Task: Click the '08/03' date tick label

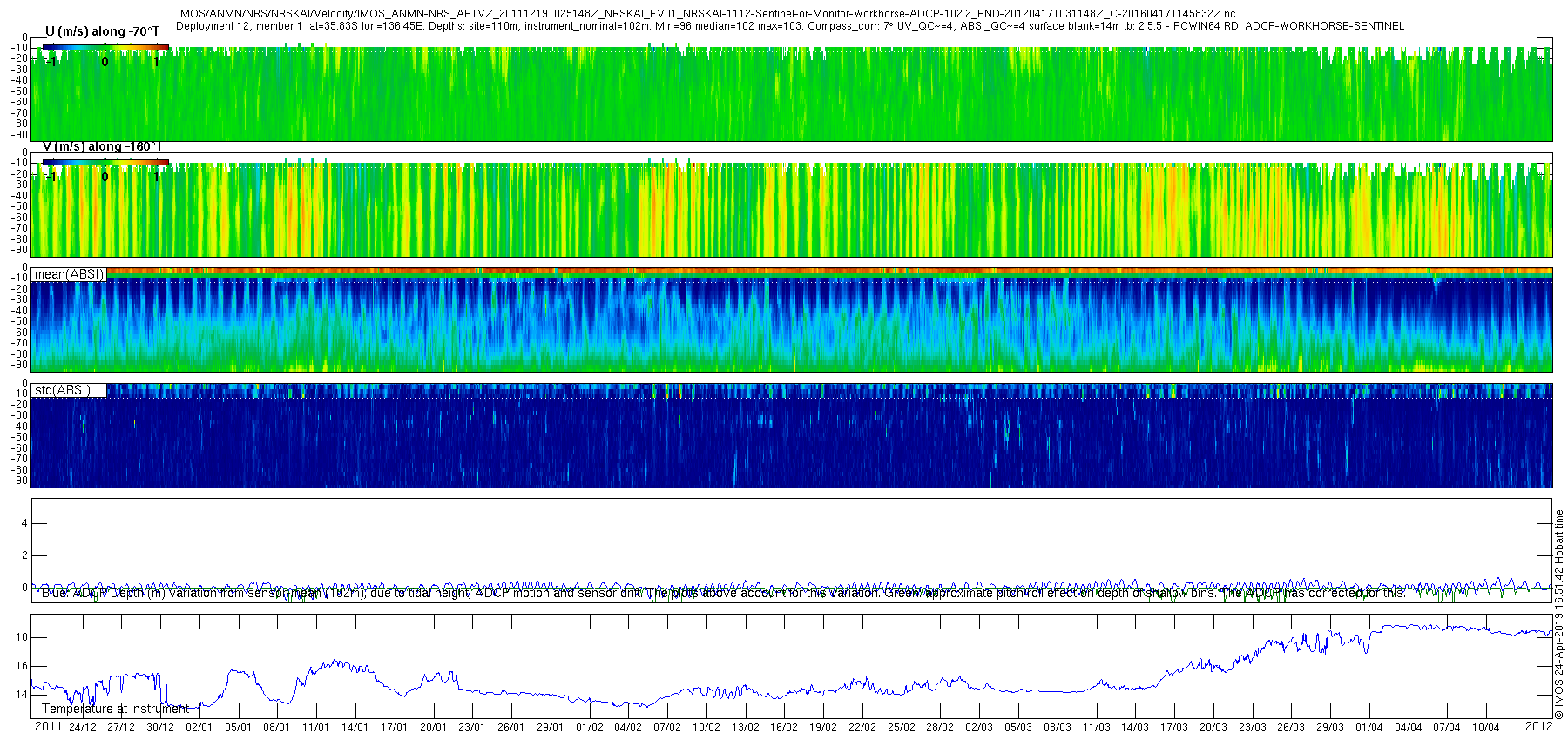Action: point(1058,728)
